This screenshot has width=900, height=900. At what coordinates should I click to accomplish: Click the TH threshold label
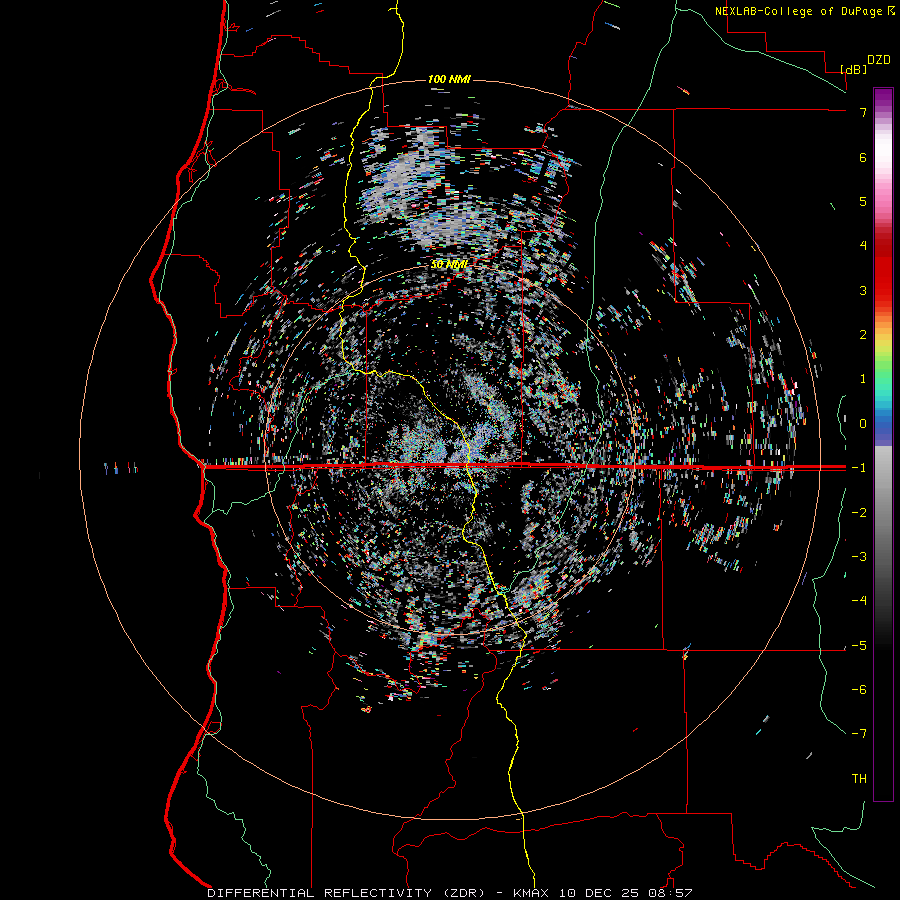coord(859,779)
